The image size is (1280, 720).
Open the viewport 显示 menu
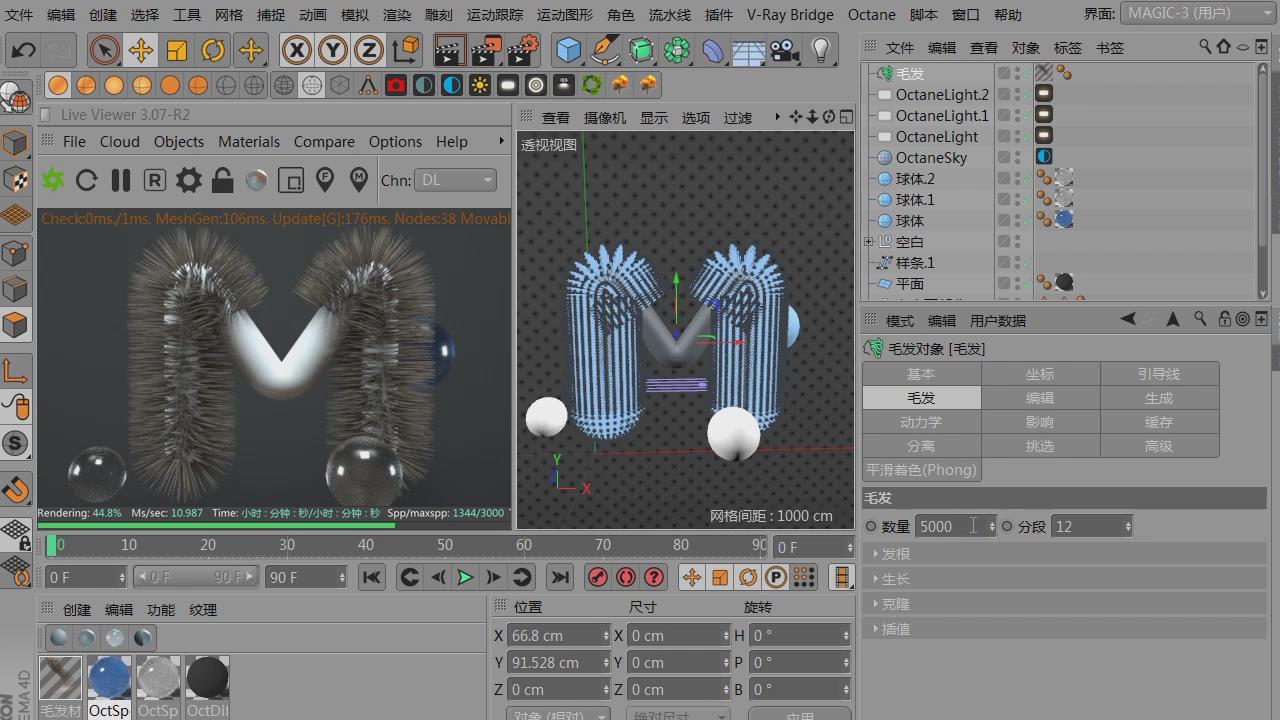(x=654, y=118)
